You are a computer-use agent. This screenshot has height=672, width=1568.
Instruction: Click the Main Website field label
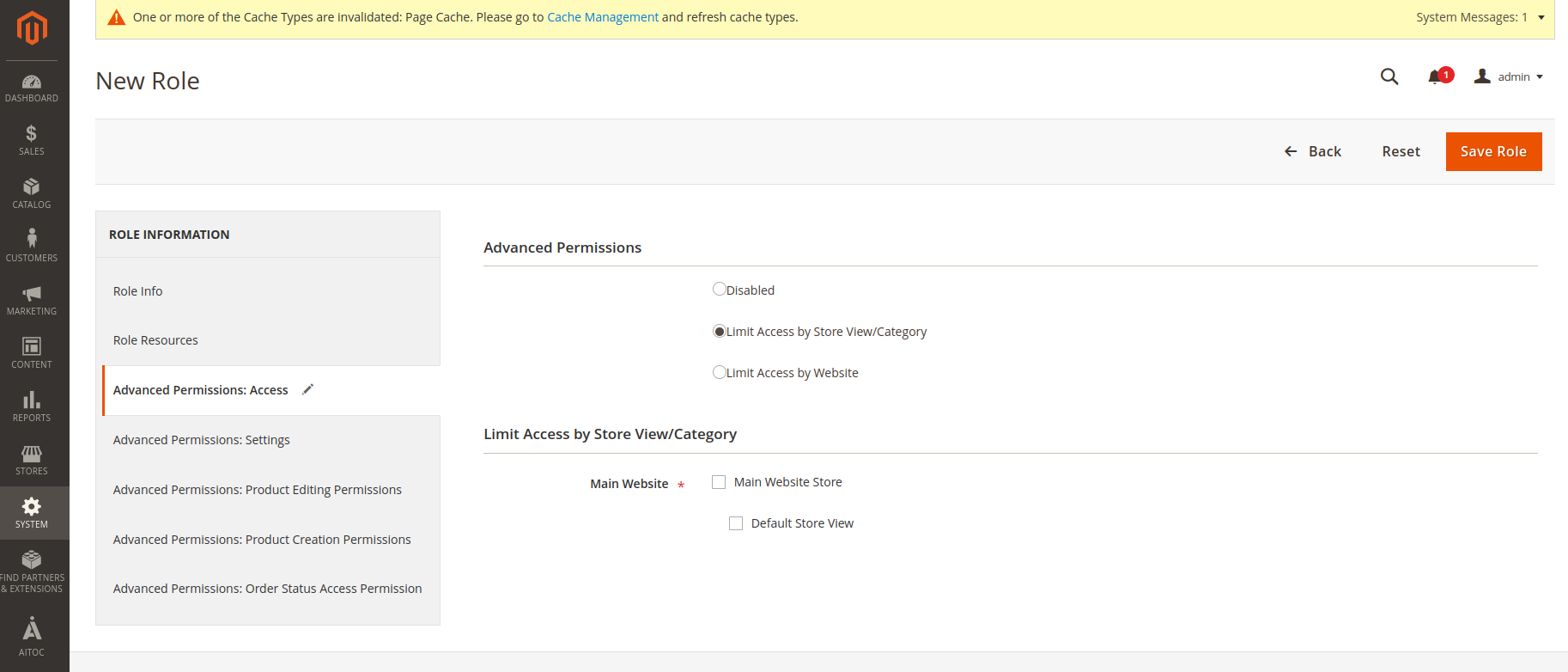click(x=629, y=484)
